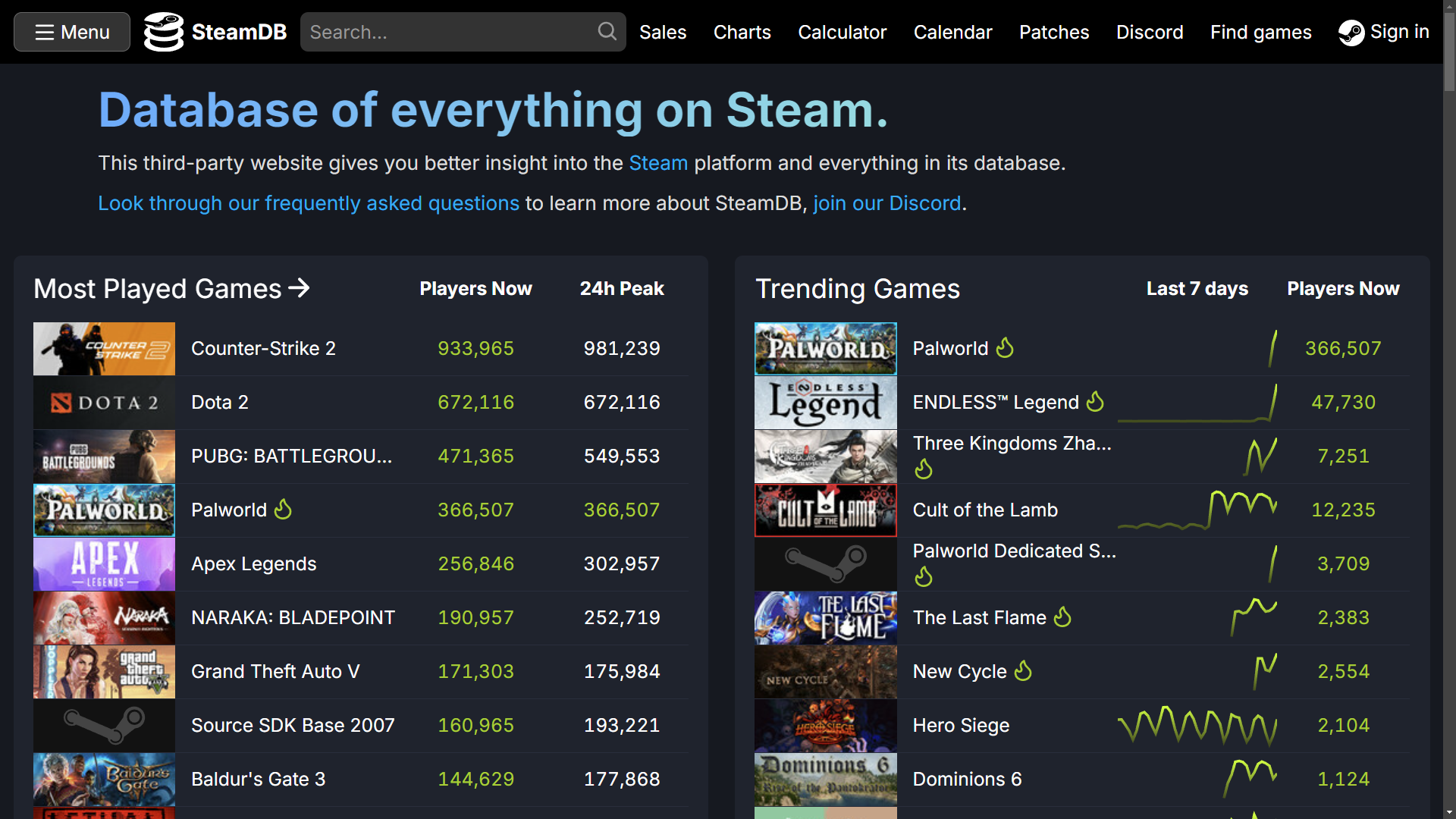Click the Cult of the Lamb thumbnail
The height and width of the screenshot is (819, 1456).
(x=826, y=510)
